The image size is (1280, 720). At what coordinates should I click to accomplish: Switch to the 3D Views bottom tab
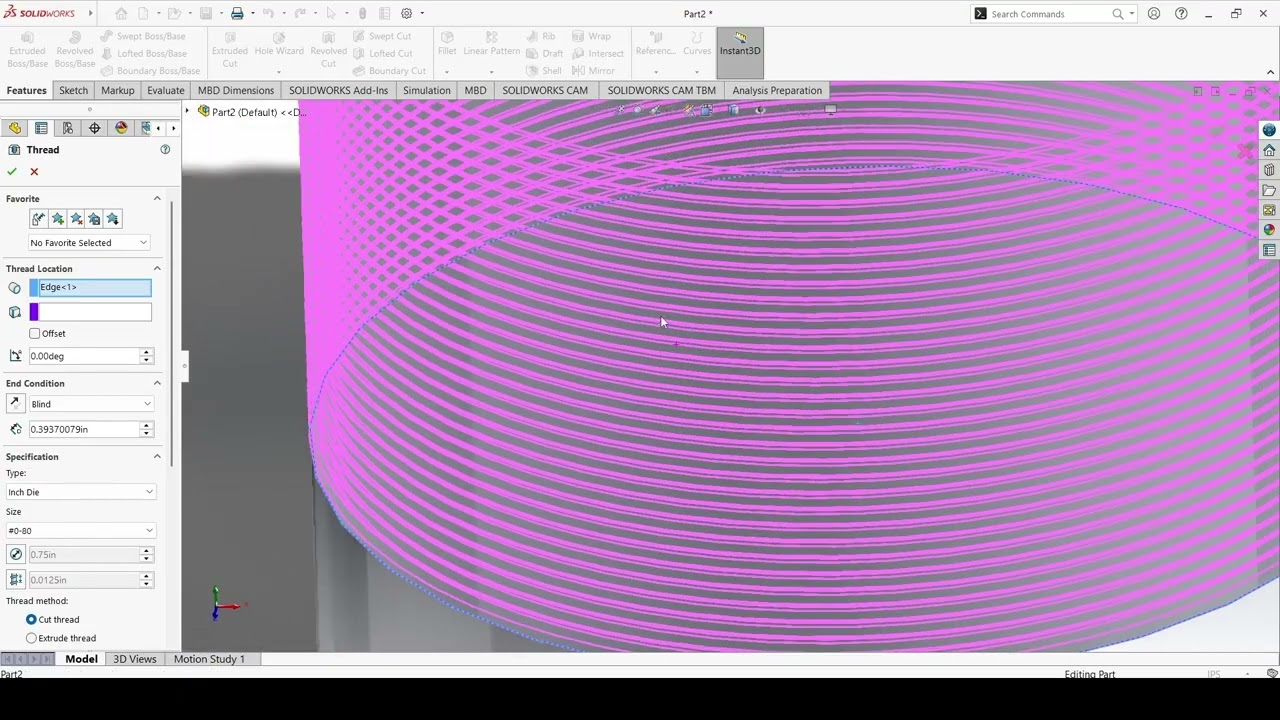[135, 659]
